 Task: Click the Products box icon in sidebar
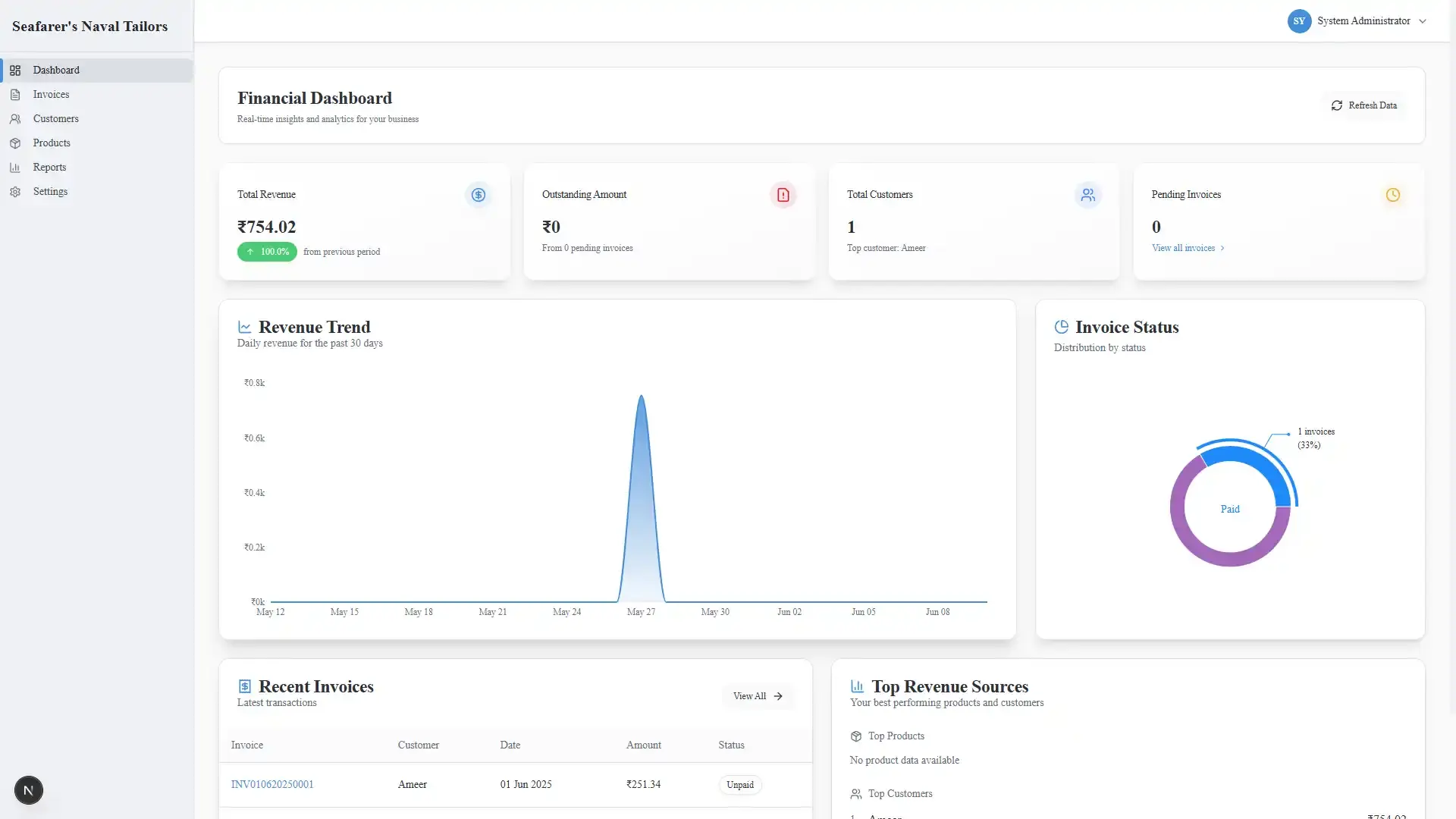15,143
